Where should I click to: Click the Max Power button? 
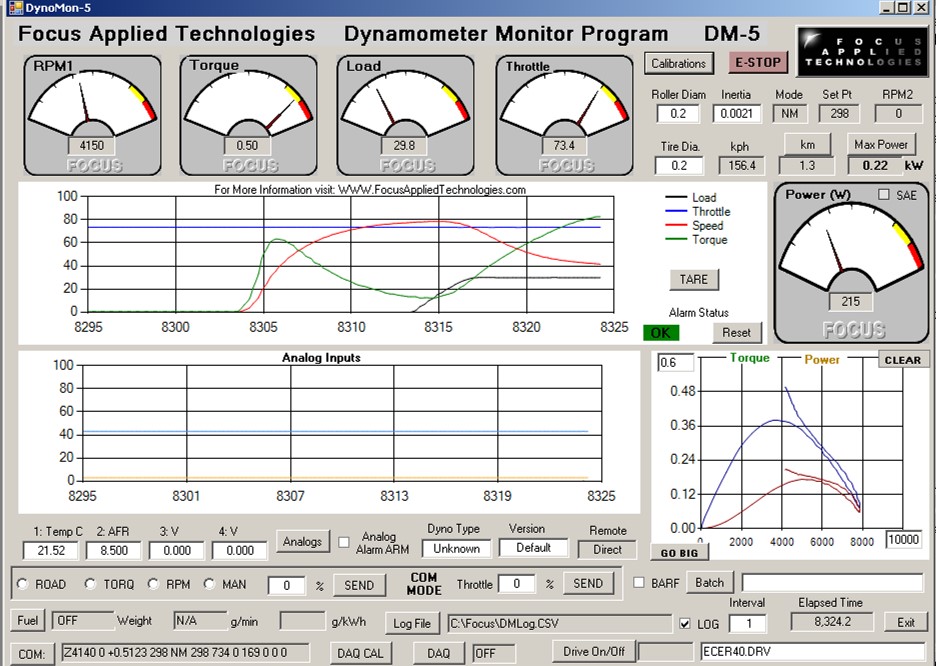[880, 144]
